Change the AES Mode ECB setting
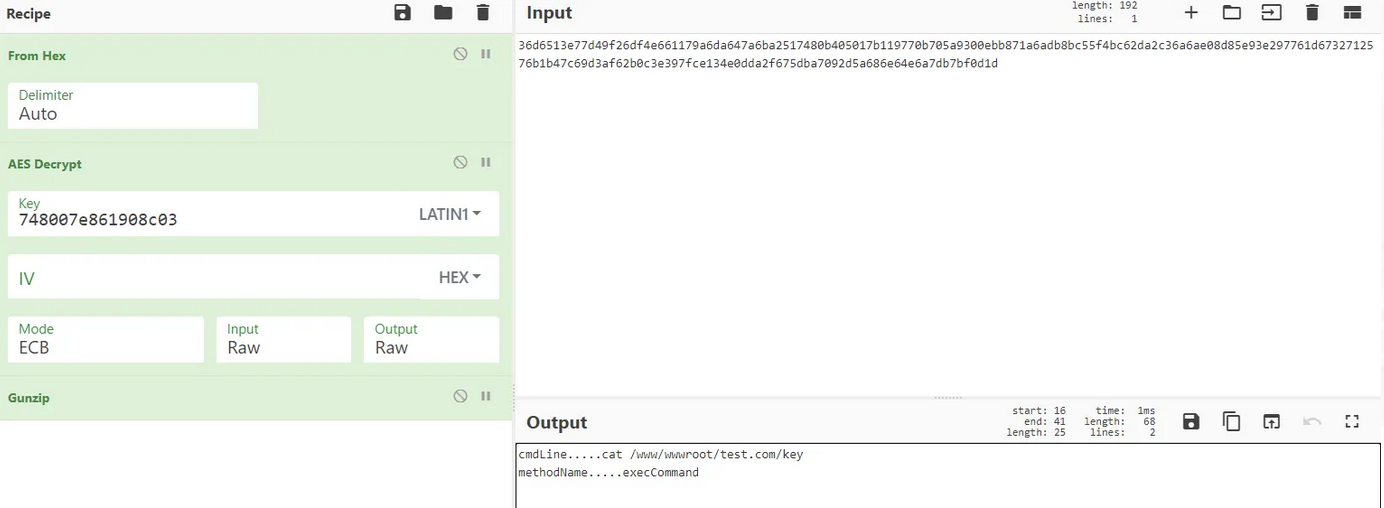The image size is (1384, 508). [105, 339]
